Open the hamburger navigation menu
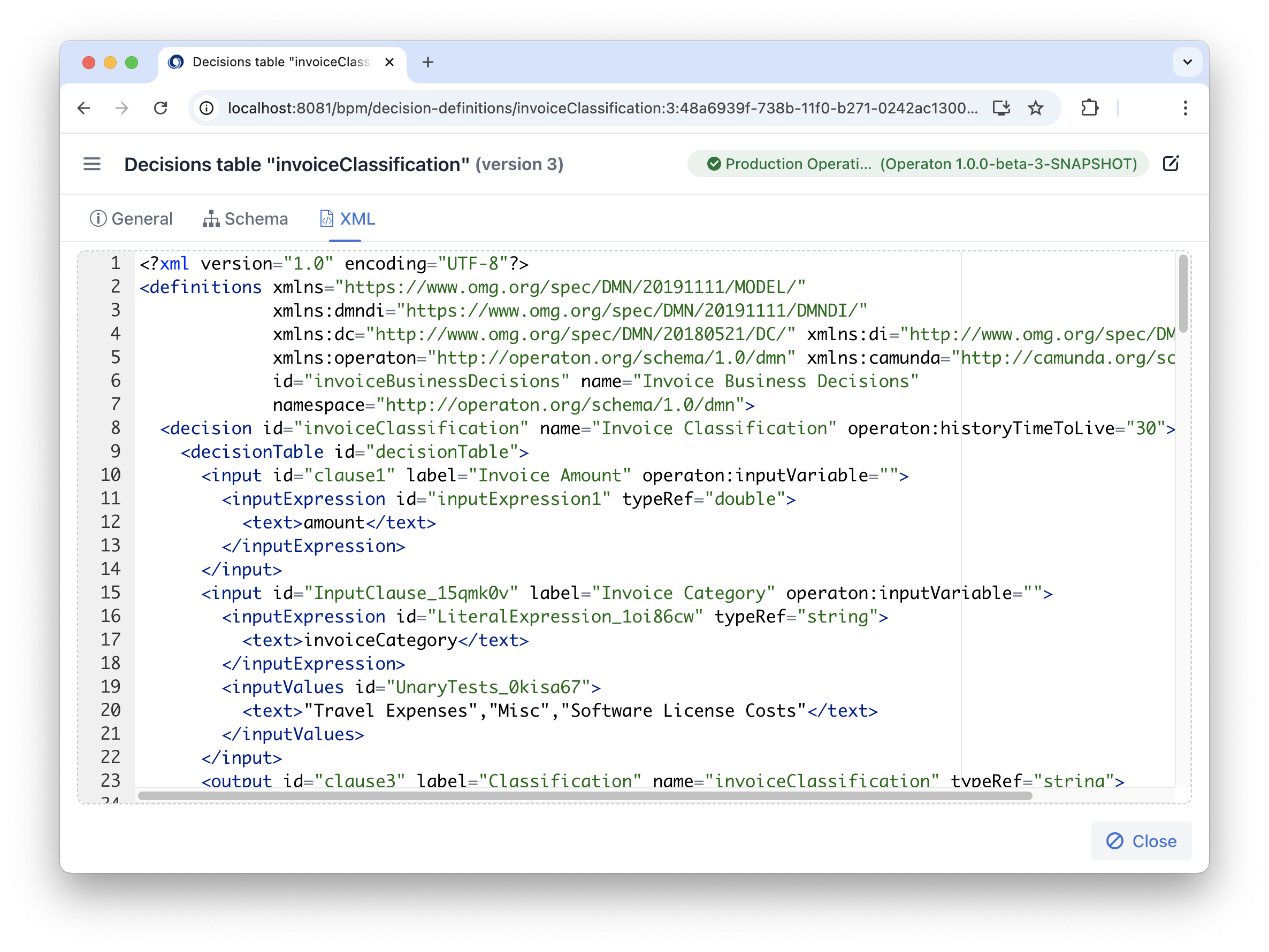This screenshot has width=1269, height=952. (x=92, y=164)
